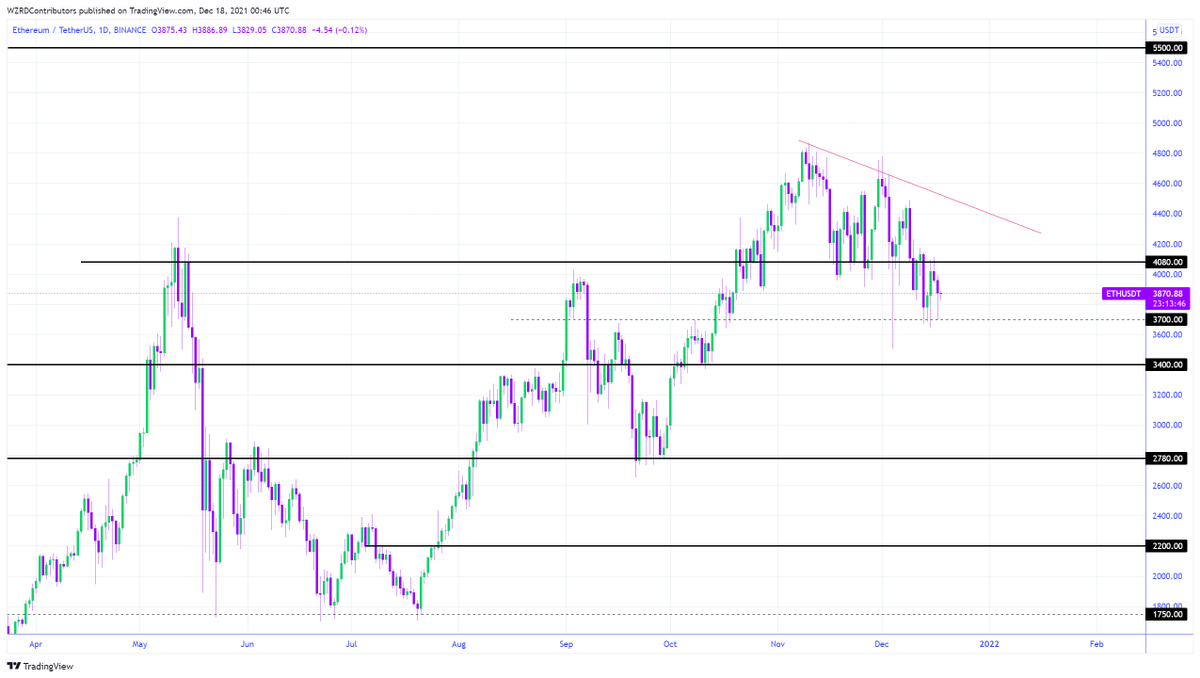The image size is (1200, 678).
Task: Click the 5000.00 axis value
Action: (1166, 124)
